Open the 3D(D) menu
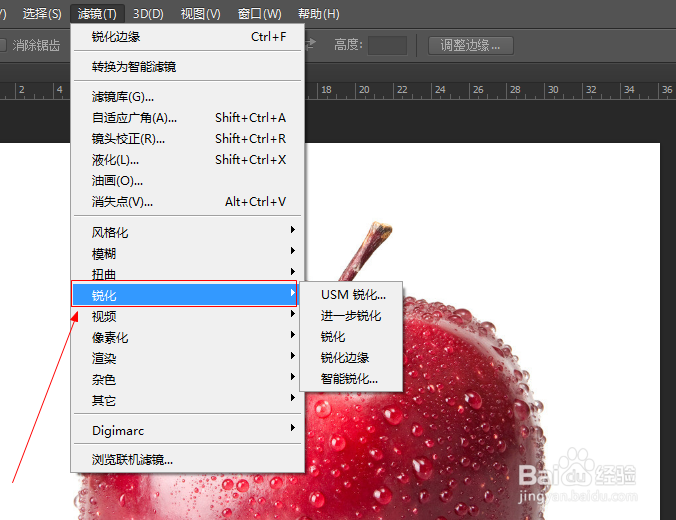Screen dimensions: 676x520 (148, 14)
